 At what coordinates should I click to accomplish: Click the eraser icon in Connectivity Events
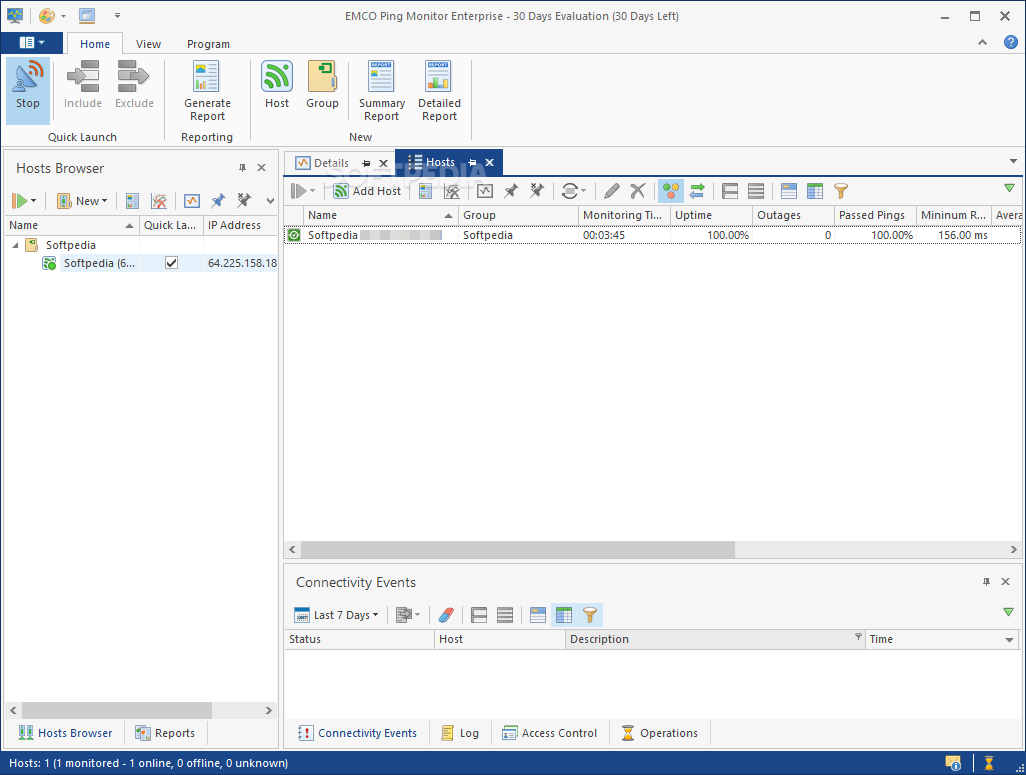click(446, 615)
